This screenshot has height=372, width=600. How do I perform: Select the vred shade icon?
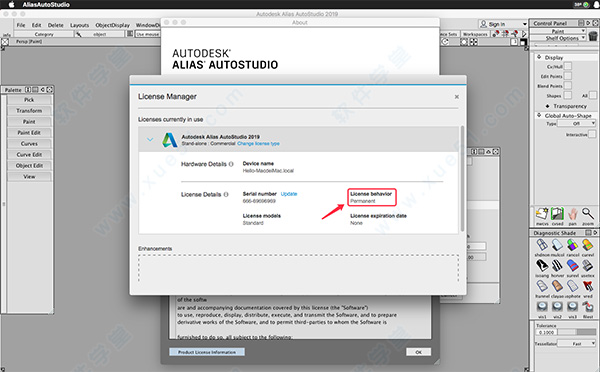tap(588, 286)
